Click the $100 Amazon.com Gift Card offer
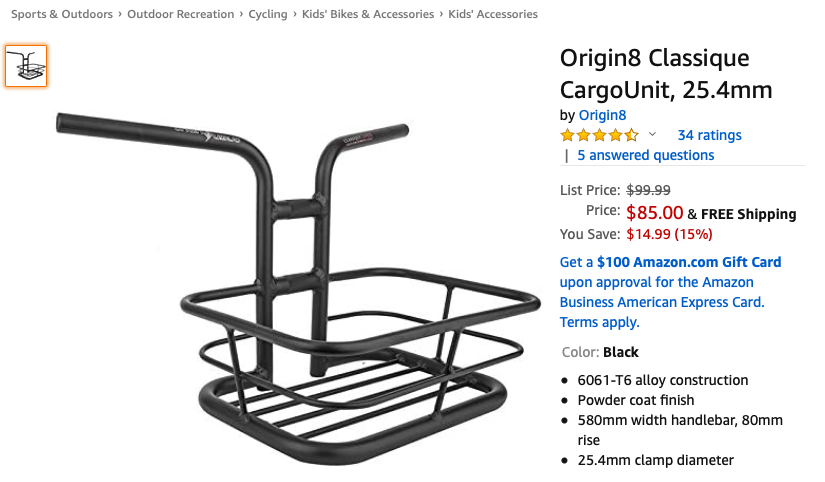The width and height of the screenshot is (825, 482). pos(689,262)
